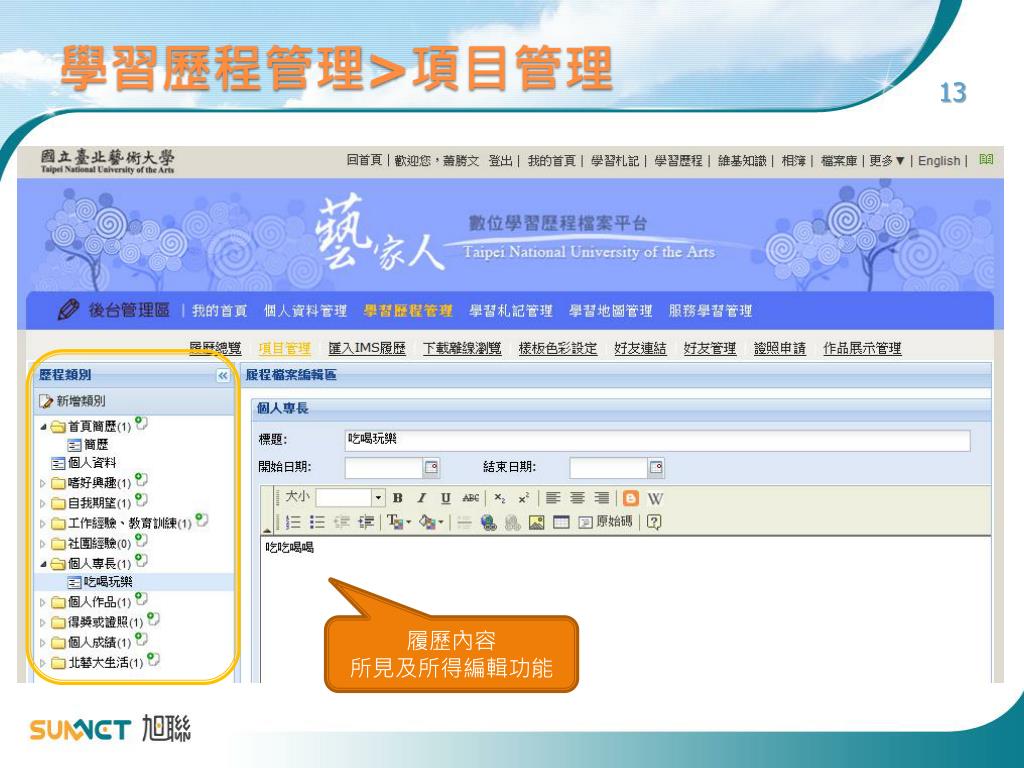
Task: Open 學習札記管理 menu
Action: coord(511,311)
